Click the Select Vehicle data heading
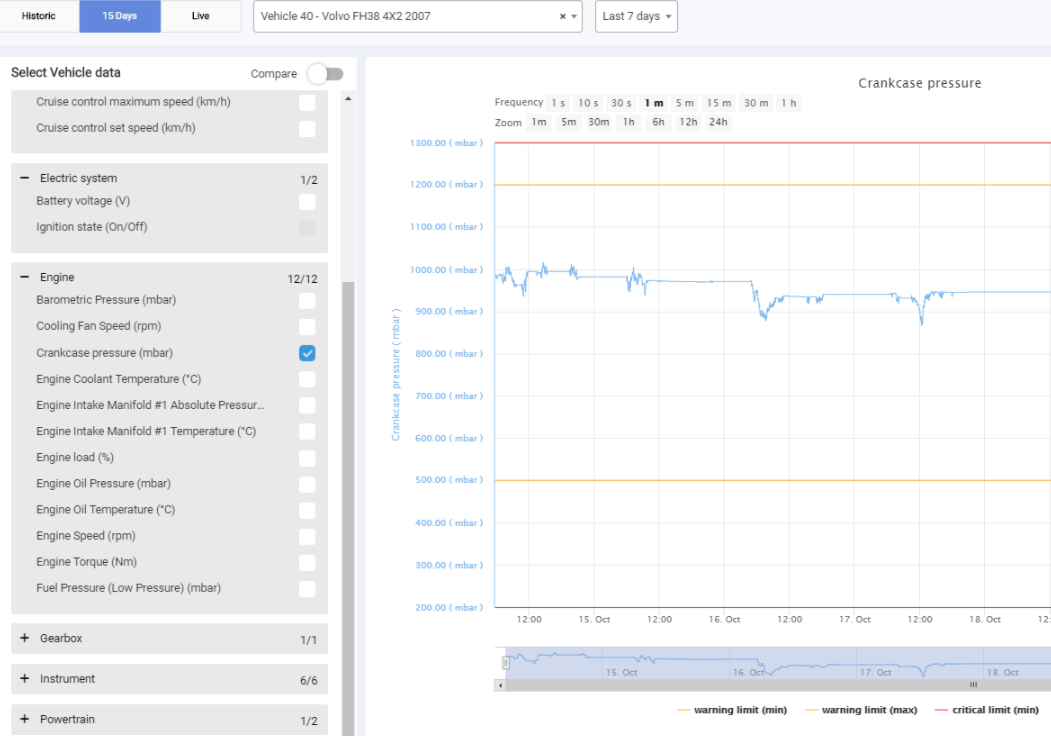The image size is (1051, 736). [x=66, y=72]
